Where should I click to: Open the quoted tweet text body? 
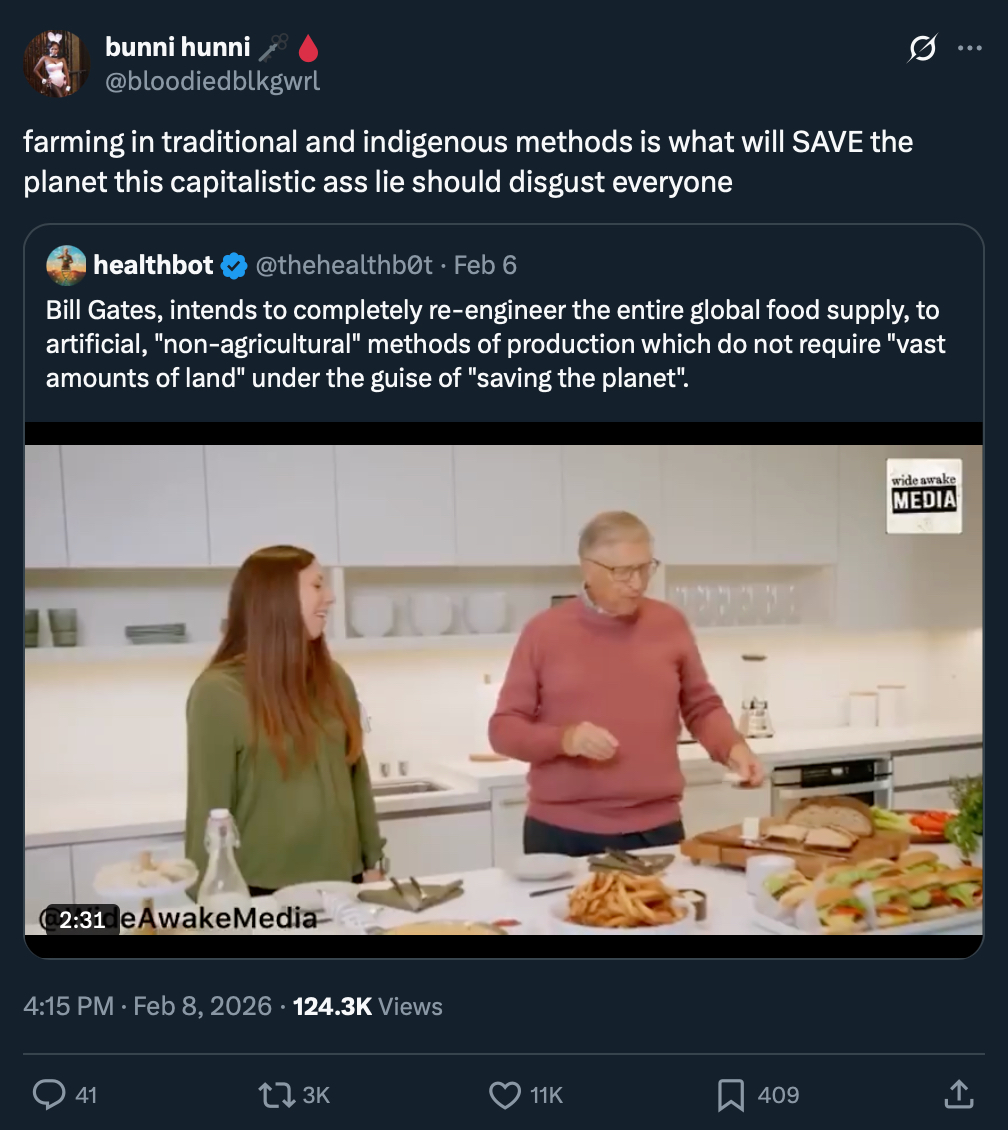coord(495,345)
